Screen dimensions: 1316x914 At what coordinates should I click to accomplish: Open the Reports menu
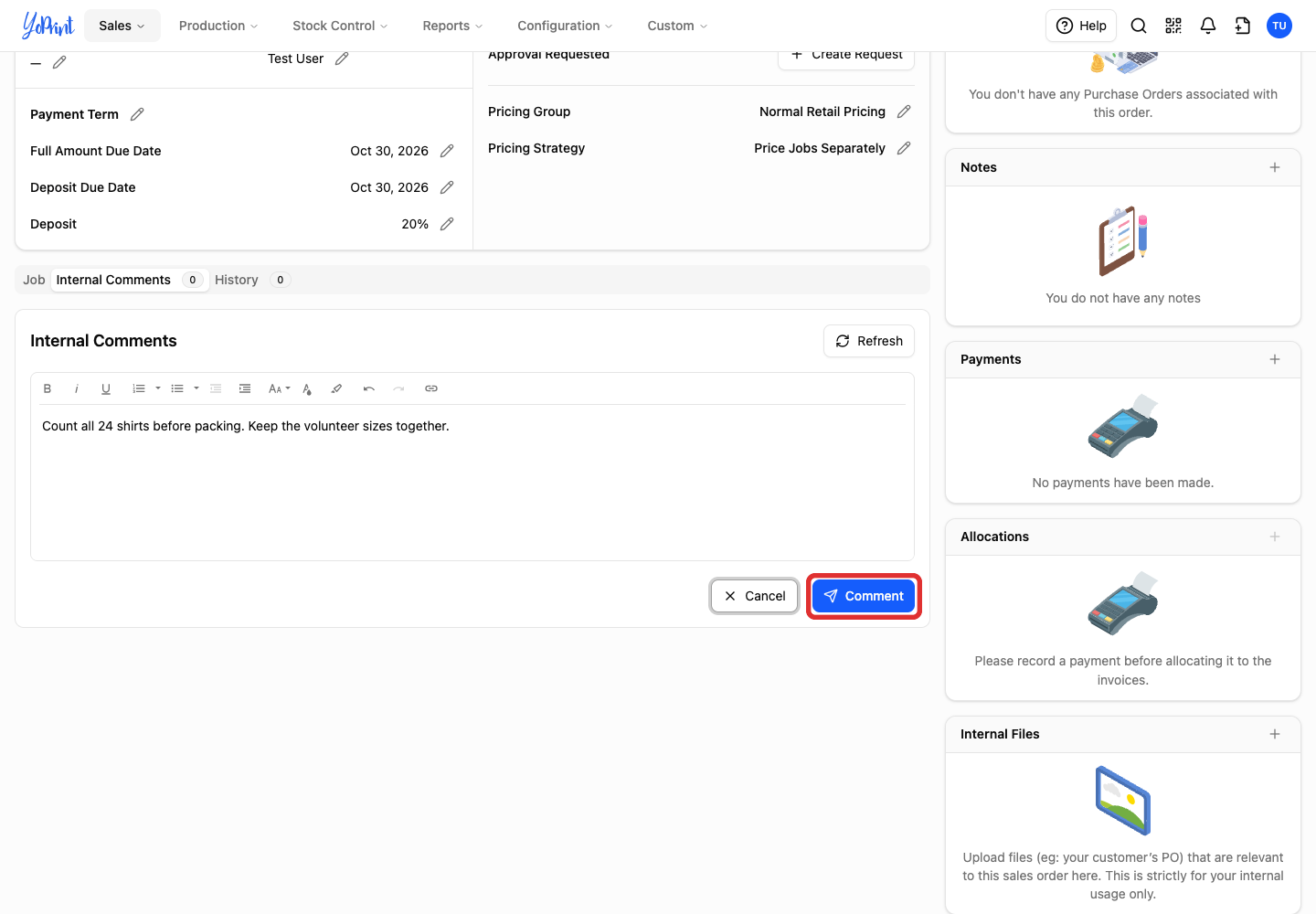pos(452,26)
